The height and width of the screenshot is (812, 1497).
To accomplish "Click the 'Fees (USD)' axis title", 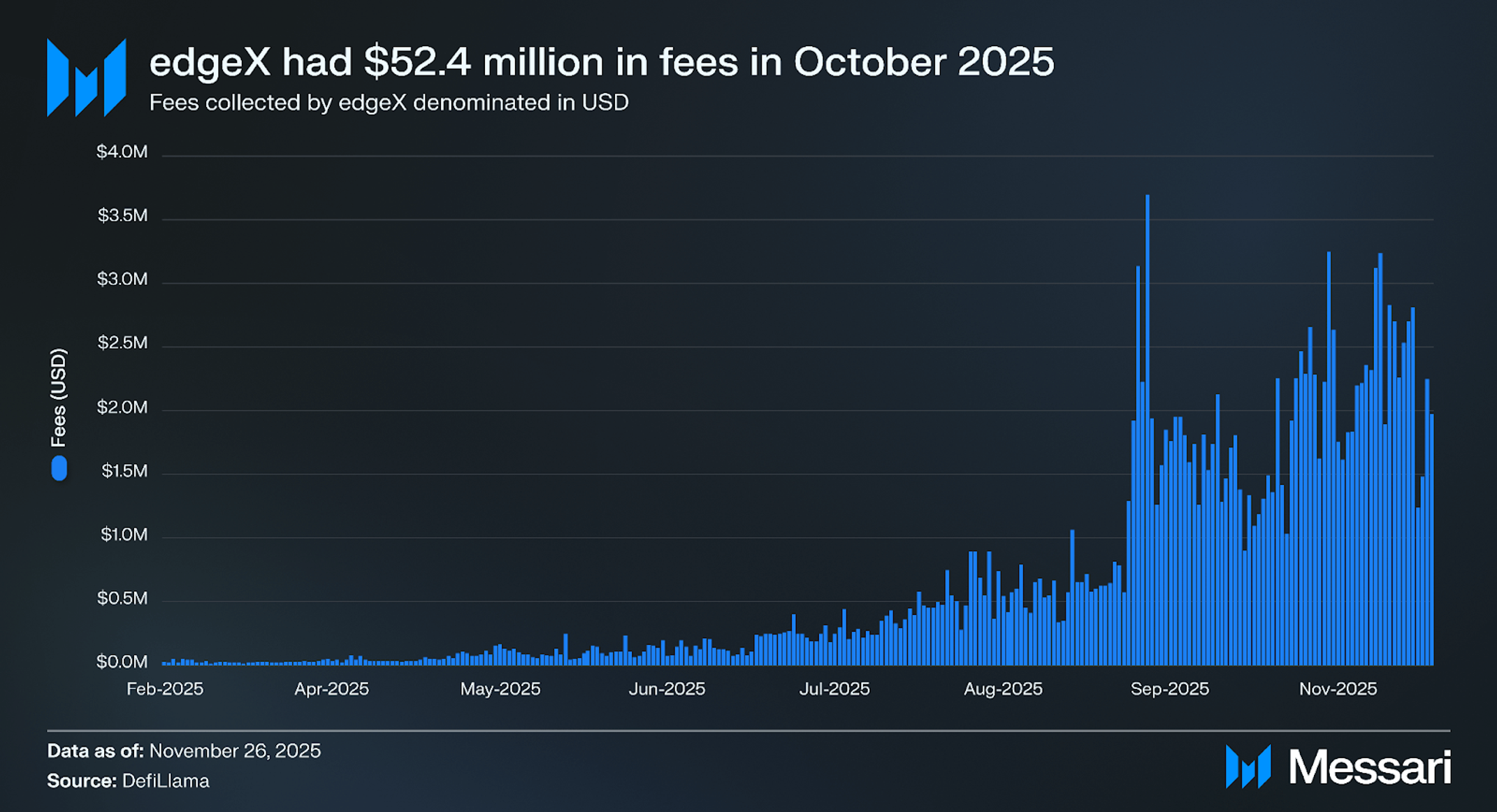I will 59,398.
